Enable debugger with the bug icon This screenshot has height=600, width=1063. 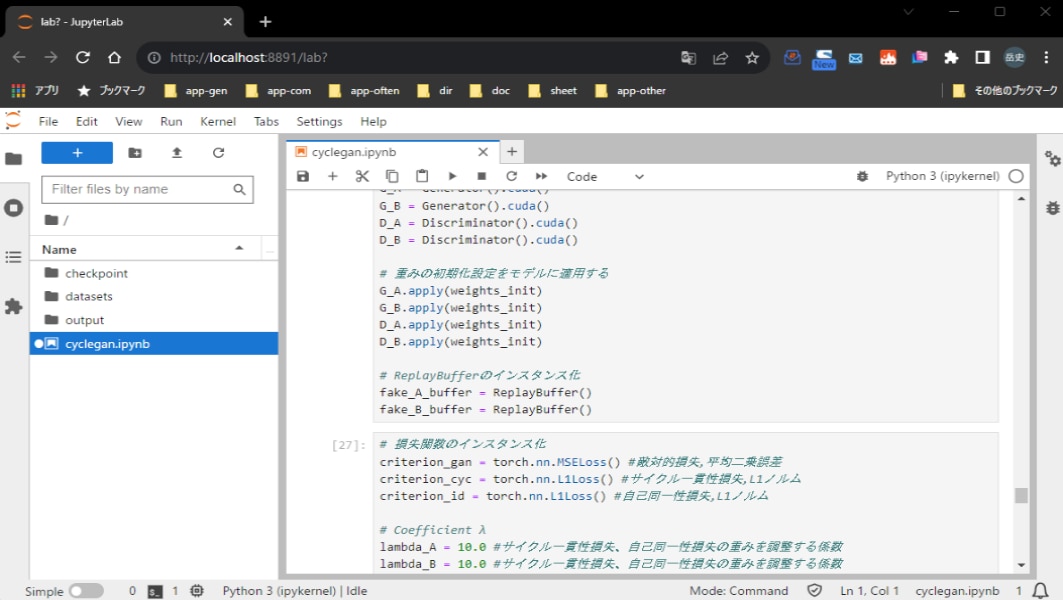(862, 176)
